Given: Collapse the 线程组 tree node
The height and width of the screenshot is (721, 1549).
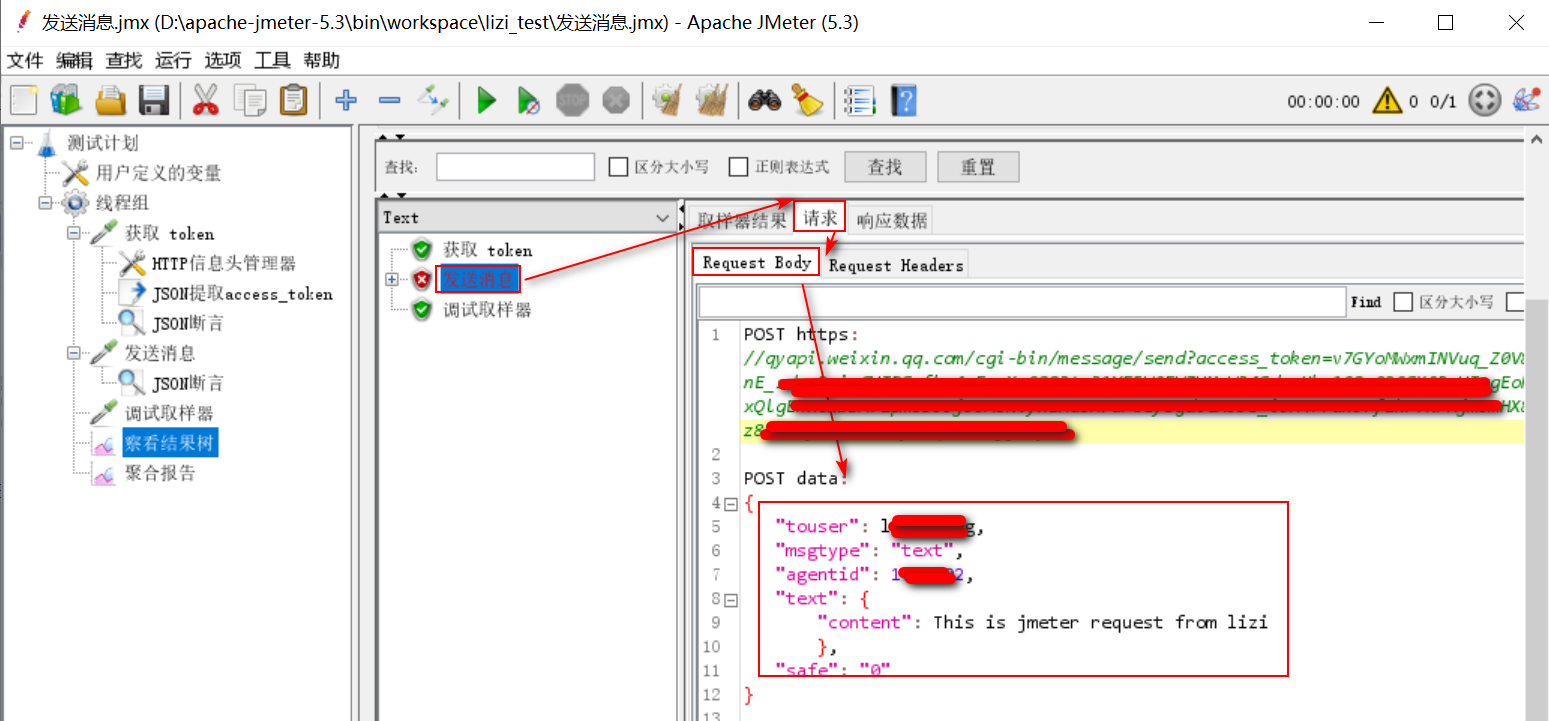Looking at the screenshot, I should [x=45, y=204].
